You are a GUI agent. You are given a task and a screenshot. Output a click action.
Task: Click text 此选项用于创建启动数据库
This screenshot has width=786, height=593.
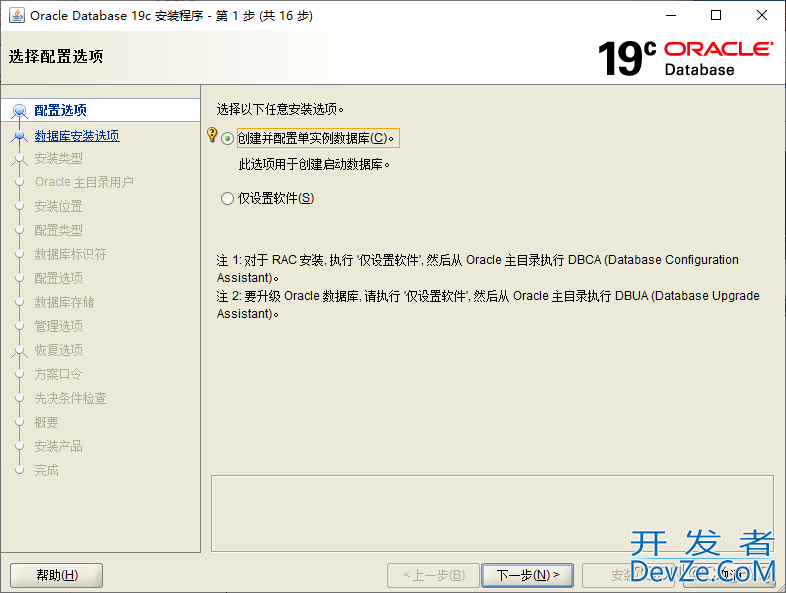(314, 164)
